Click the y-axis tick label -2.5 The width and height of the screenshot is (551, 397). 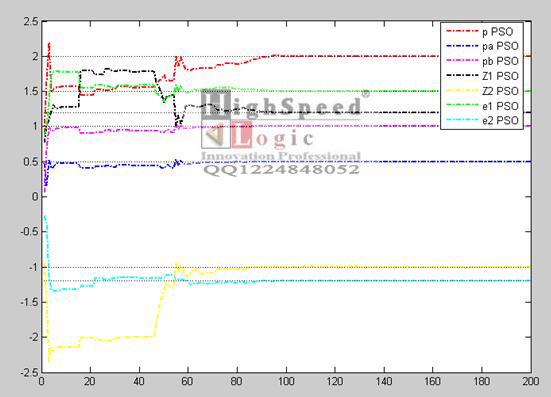[x=28, y=372]
